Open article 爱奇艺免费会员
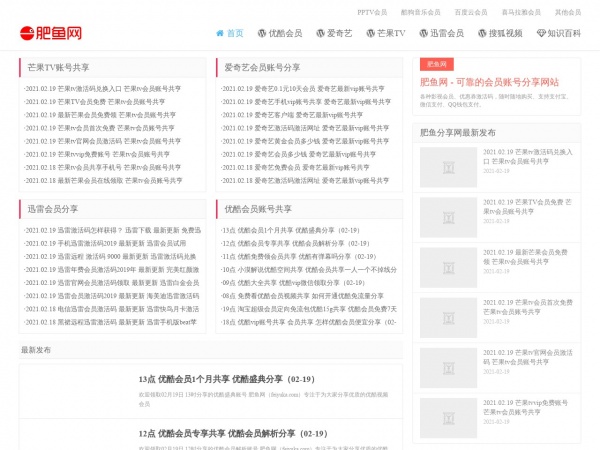 (x=295, y=167)
